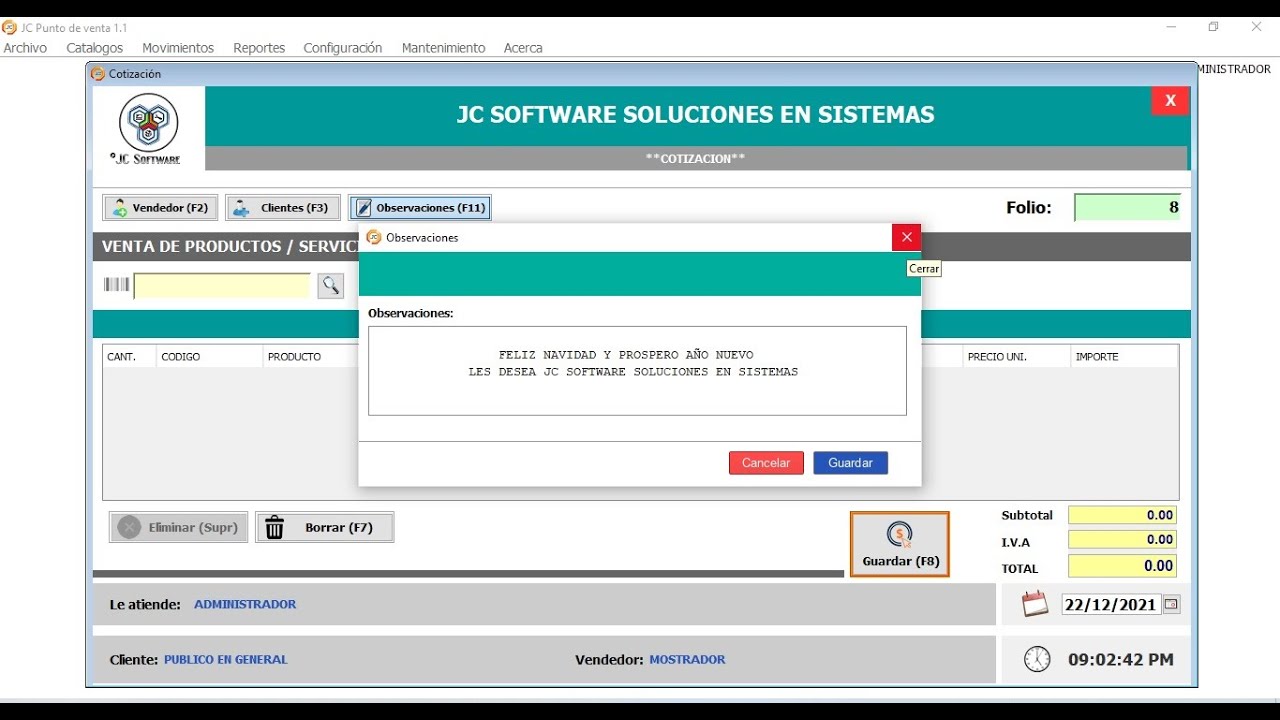The width and height of the screenshot is (1280, 720).
Task: Open the Configuración menu
Action: click(x=343, y=48)
